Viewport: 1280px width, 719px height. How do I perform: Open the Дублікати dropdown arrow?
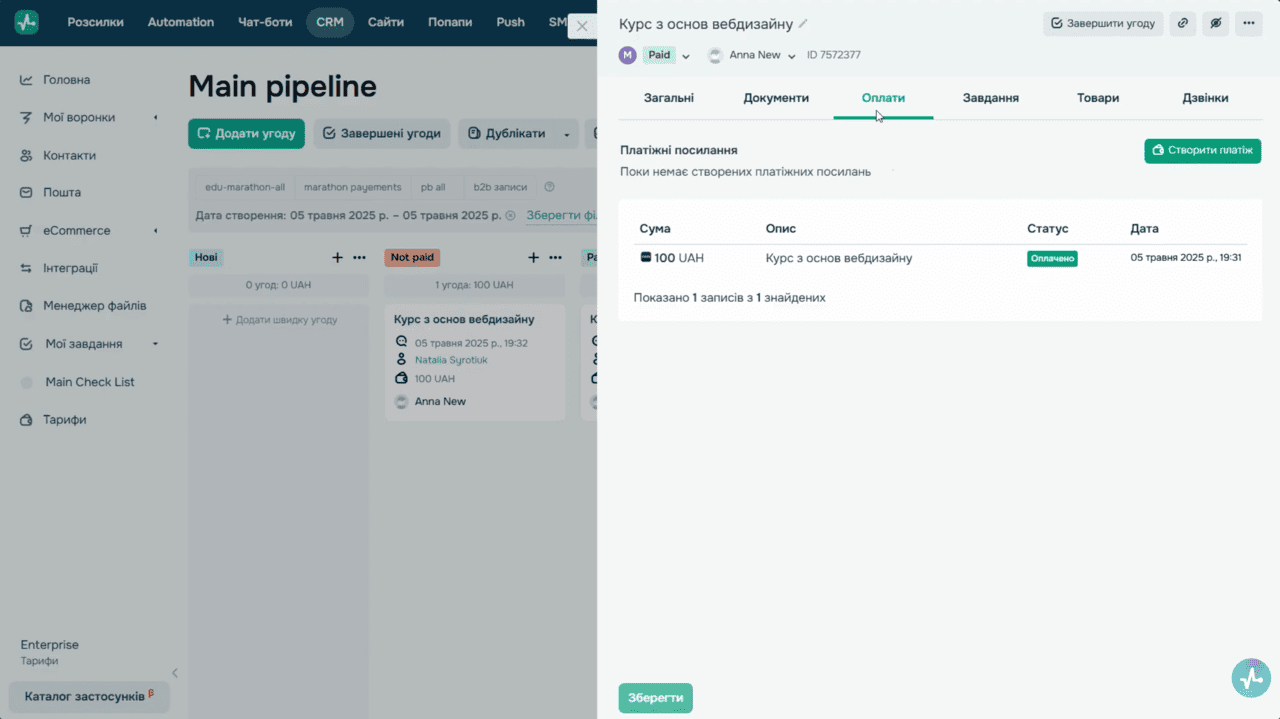[567, 134]
